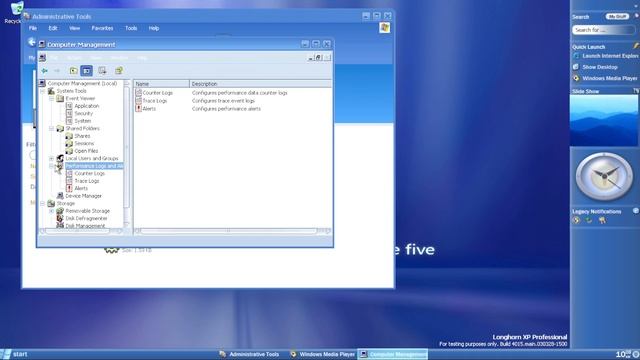Click the My Stuff button in sidebar
This screenshot has width=640, height=360.
(x=617, y=17)
